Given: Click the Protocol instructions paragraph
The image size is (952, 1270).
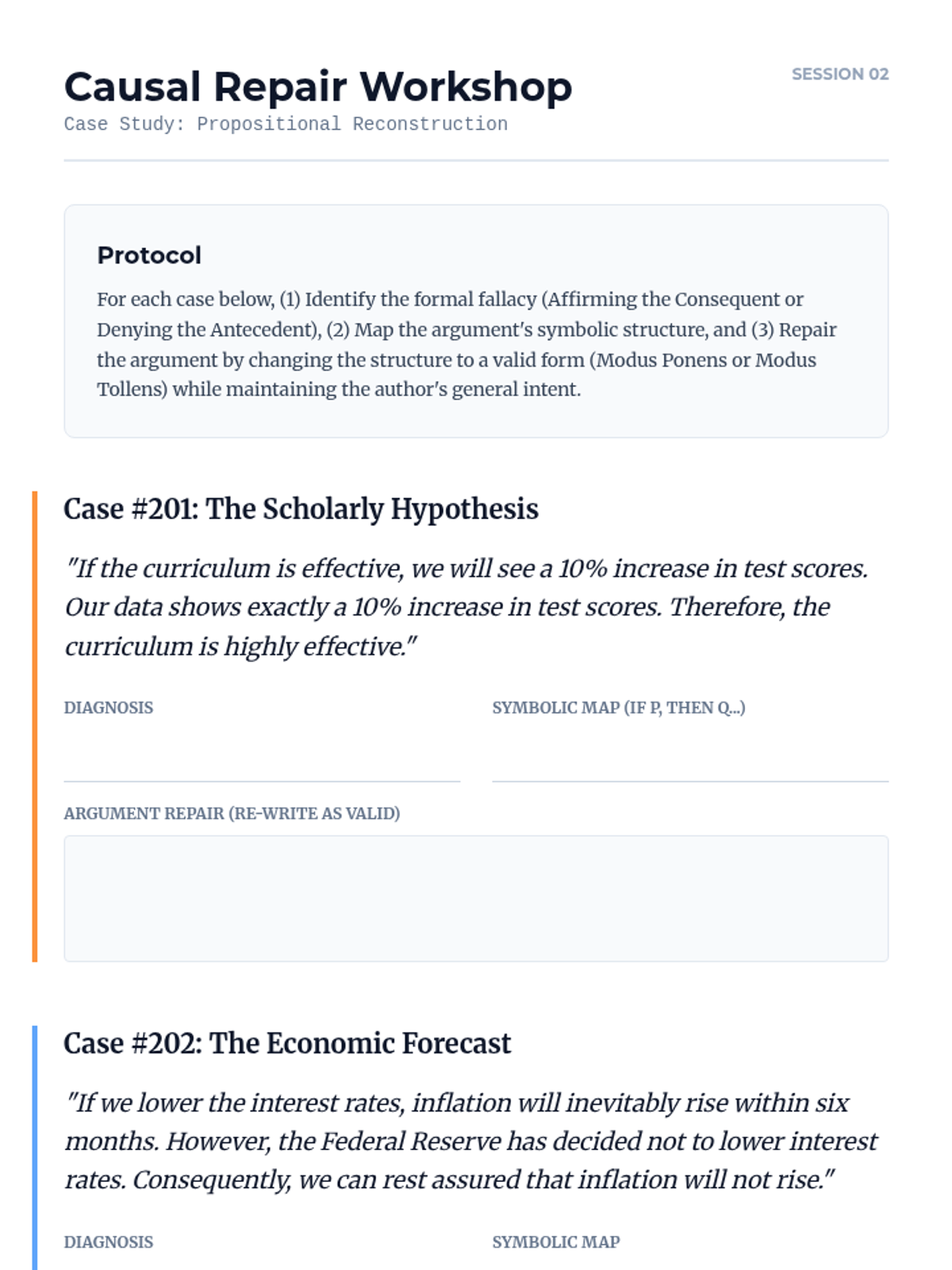Looking at the screenshot, I should click(466, 344).
